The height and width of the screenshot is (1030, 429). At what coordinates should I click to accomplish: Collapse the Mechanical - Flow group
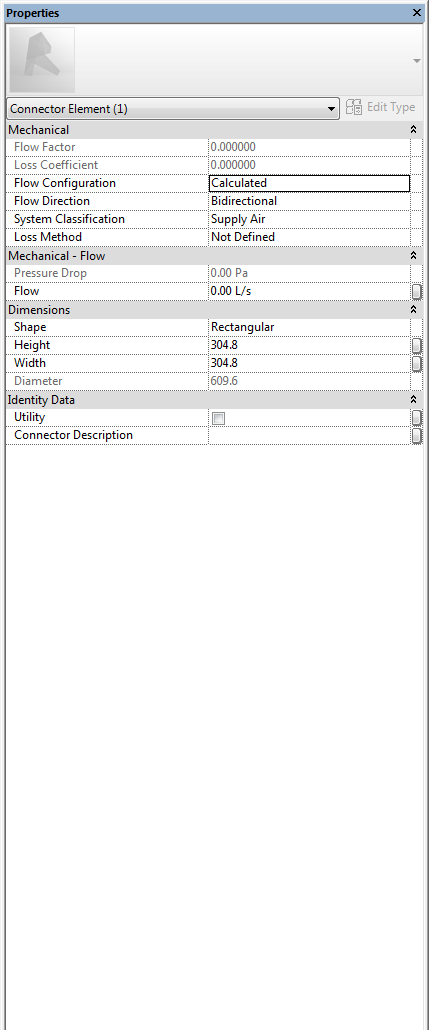[x=413, y=256]
